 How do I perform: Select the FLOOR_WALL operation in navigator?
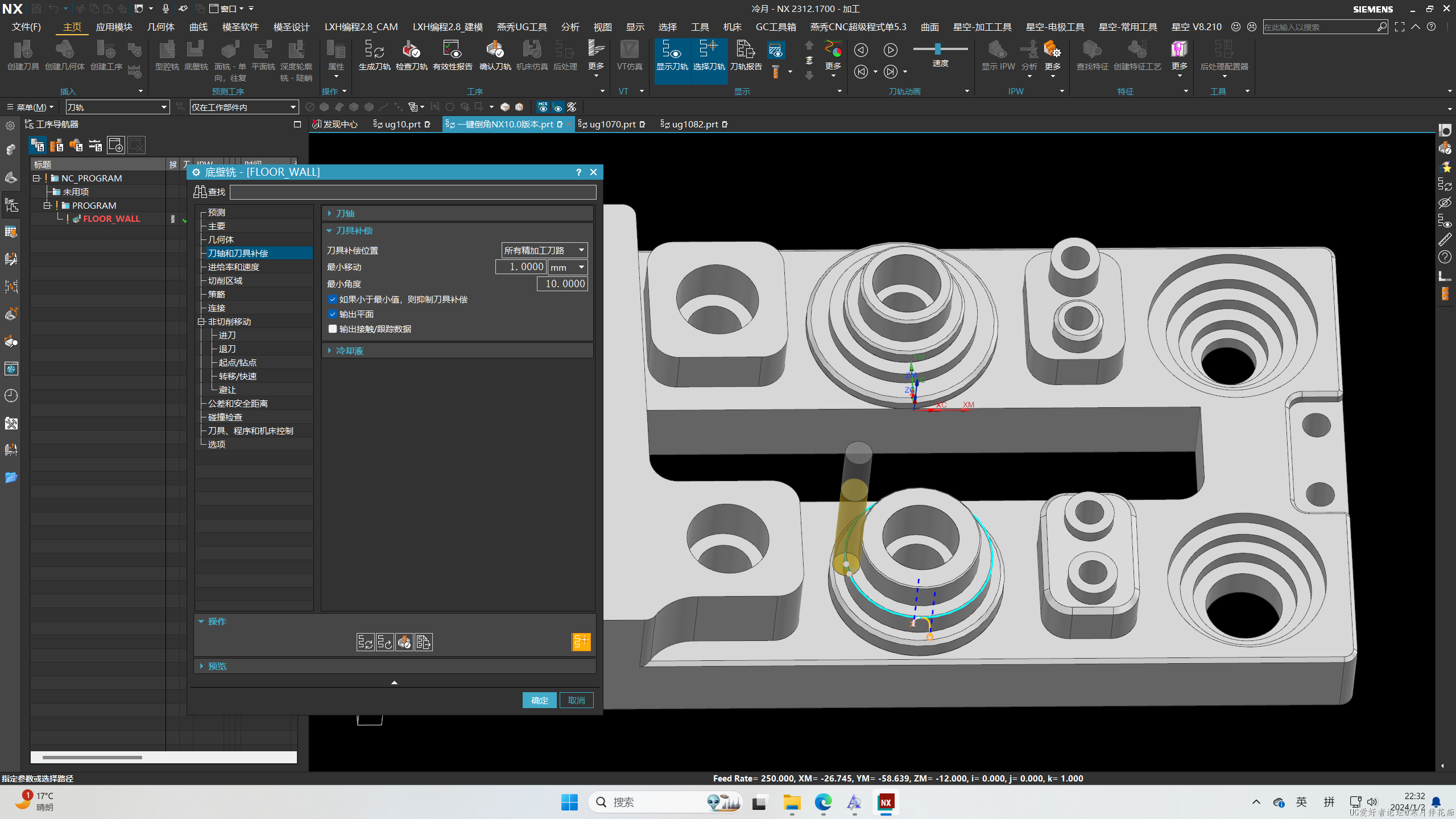(x=111, y=219)
